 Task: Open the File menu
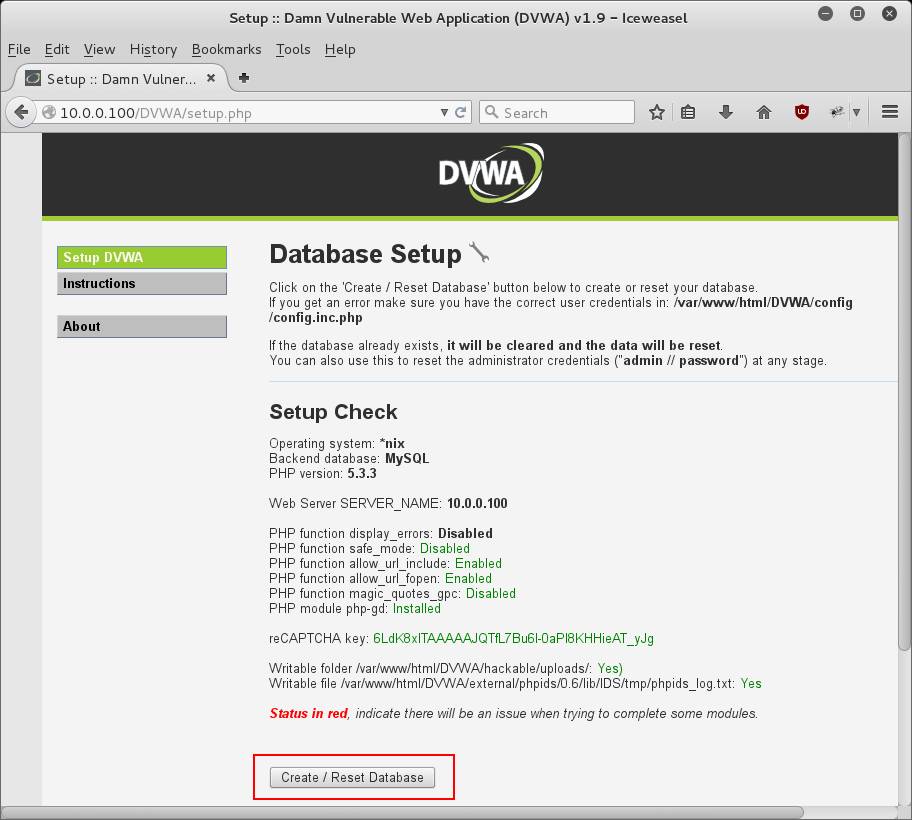click(19, 49)
